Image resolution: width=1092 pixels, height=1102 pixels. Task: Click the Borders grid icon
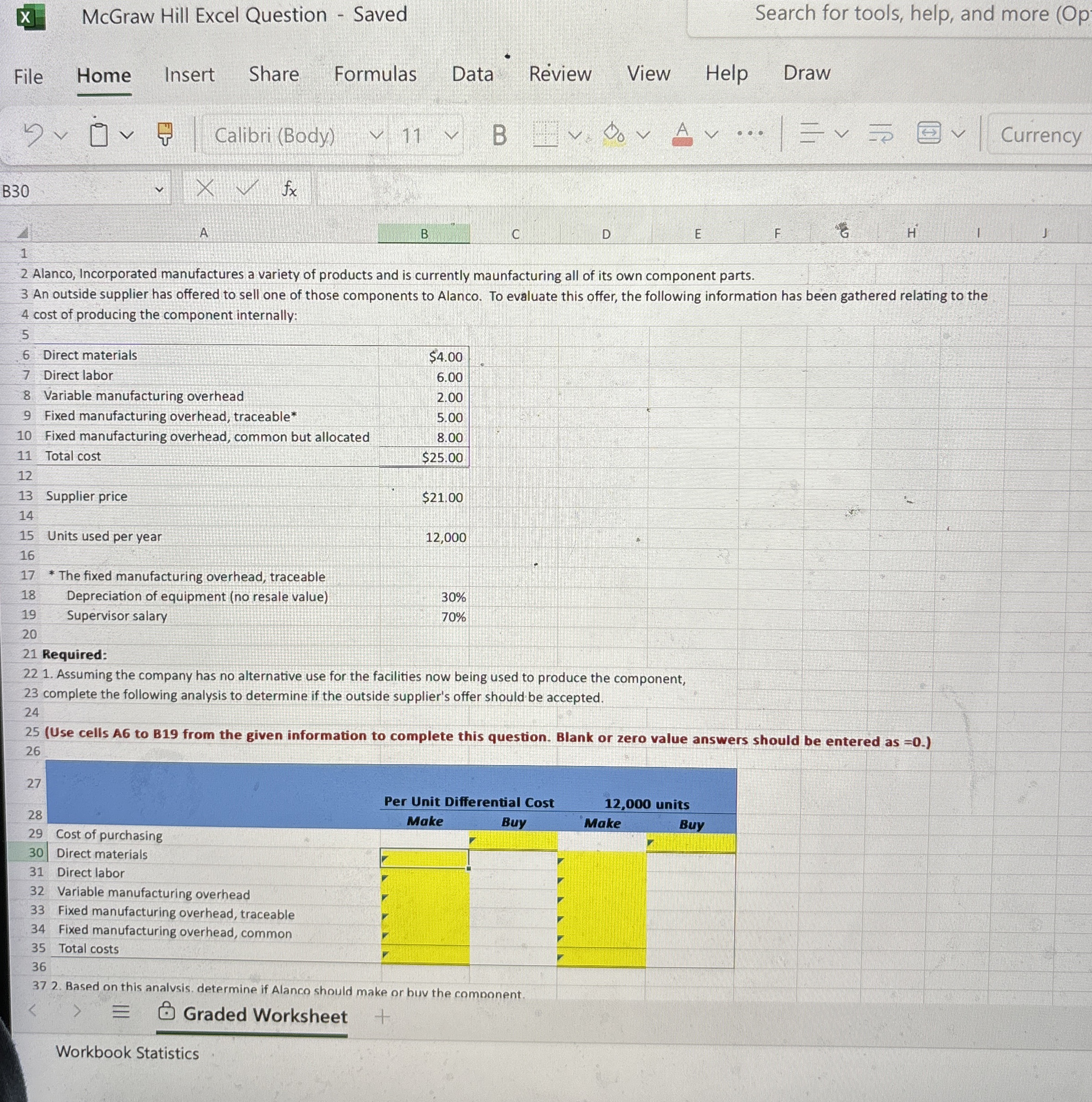(545, 135)
